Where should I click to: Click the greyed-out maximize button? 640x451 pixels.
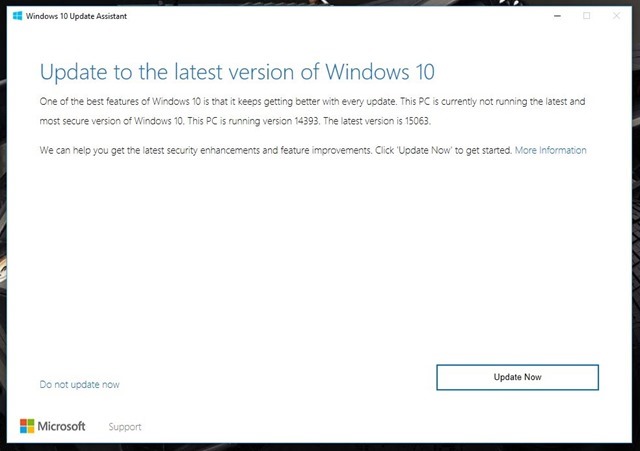586,15
